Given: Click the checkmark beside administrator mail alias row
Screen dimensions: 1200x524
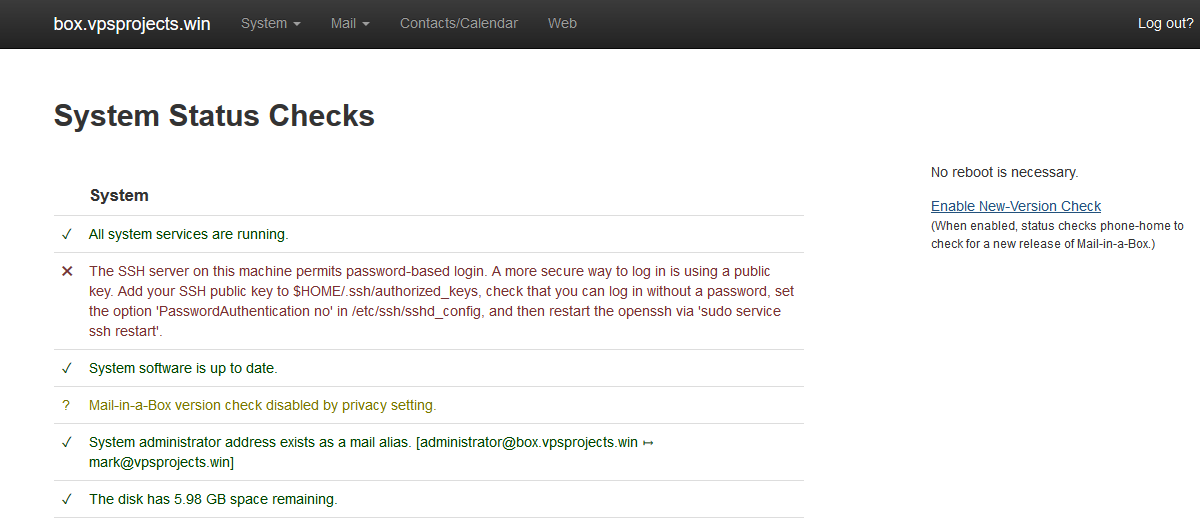Looking at the screenshot, I should point(67,442).
